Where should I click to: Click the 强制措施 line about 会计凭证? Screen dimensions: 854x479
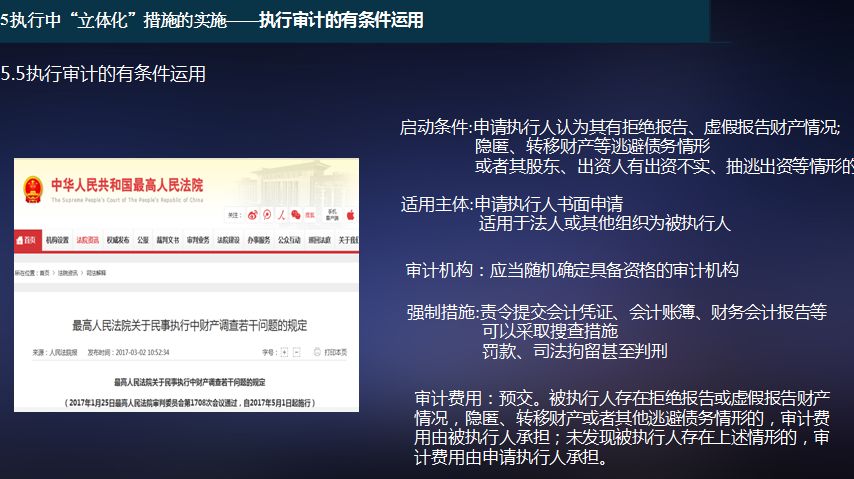point(617,312)
